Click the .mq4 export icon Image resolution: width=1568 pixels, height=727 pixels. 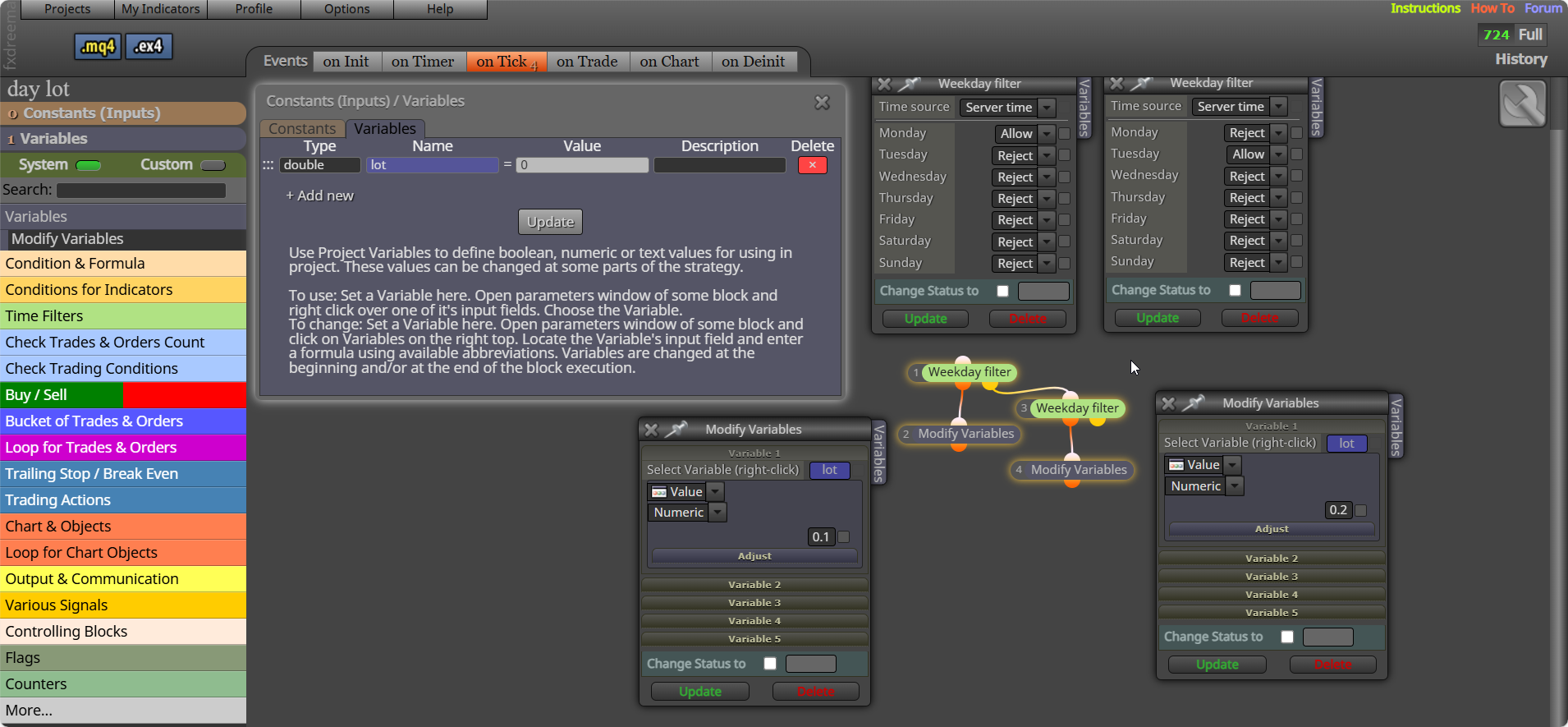[x=98, y=47]
